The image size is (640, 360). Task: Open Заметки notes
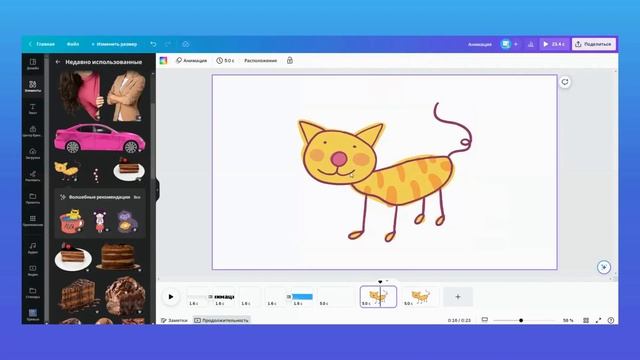point(174,320)
